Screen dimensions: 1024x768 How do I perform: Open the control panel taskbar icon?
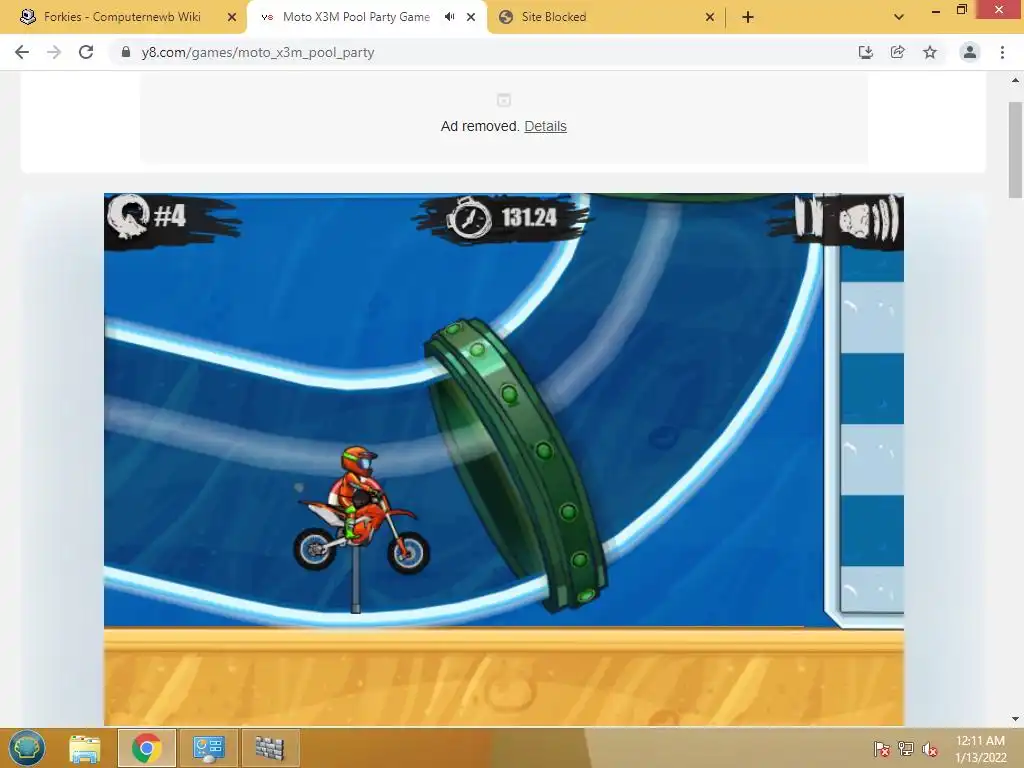pyautogui.click(x=208, y=748)
